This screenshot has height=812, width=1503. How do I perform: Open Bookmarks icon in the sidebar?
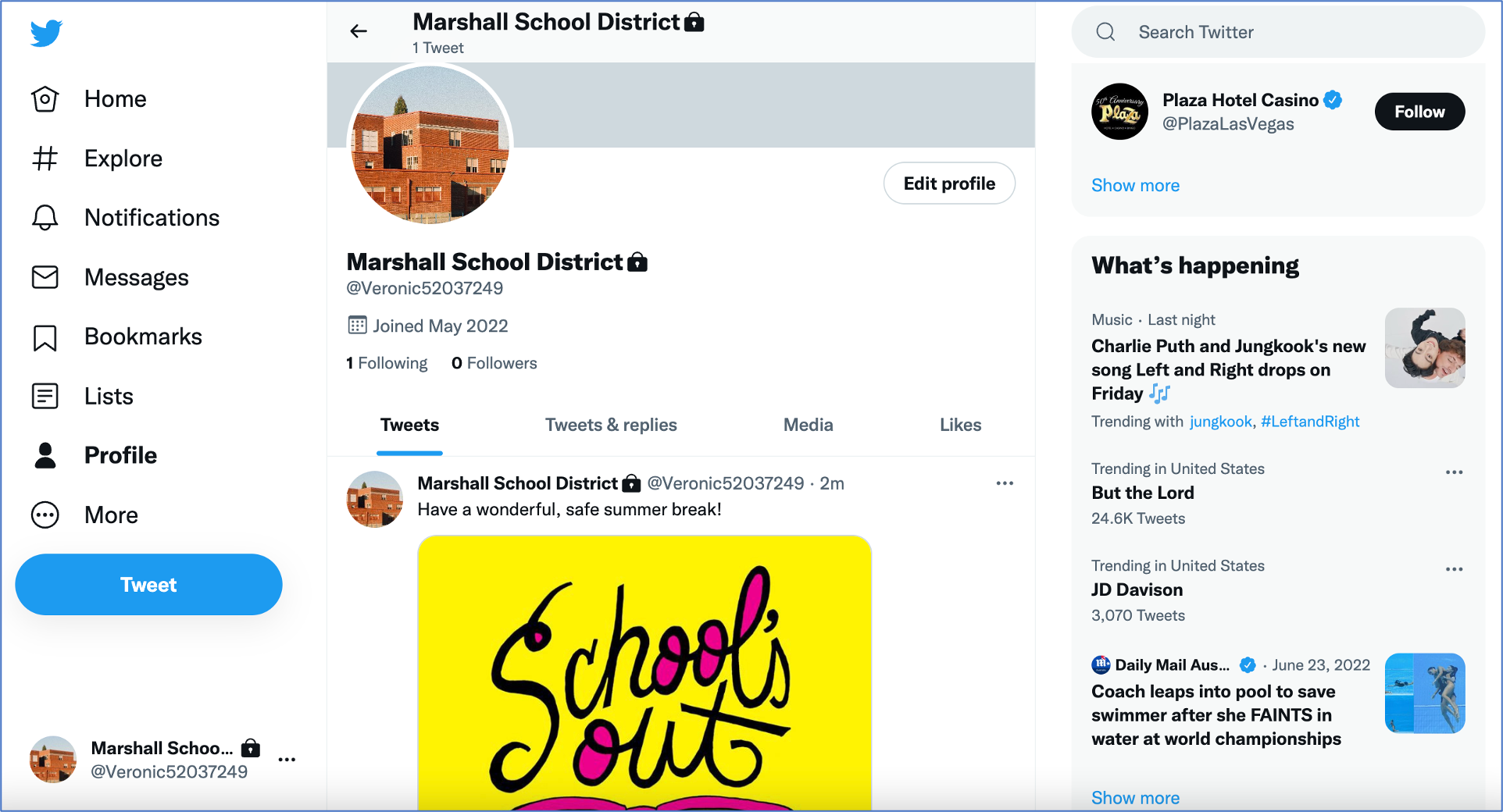coord(45,337)
